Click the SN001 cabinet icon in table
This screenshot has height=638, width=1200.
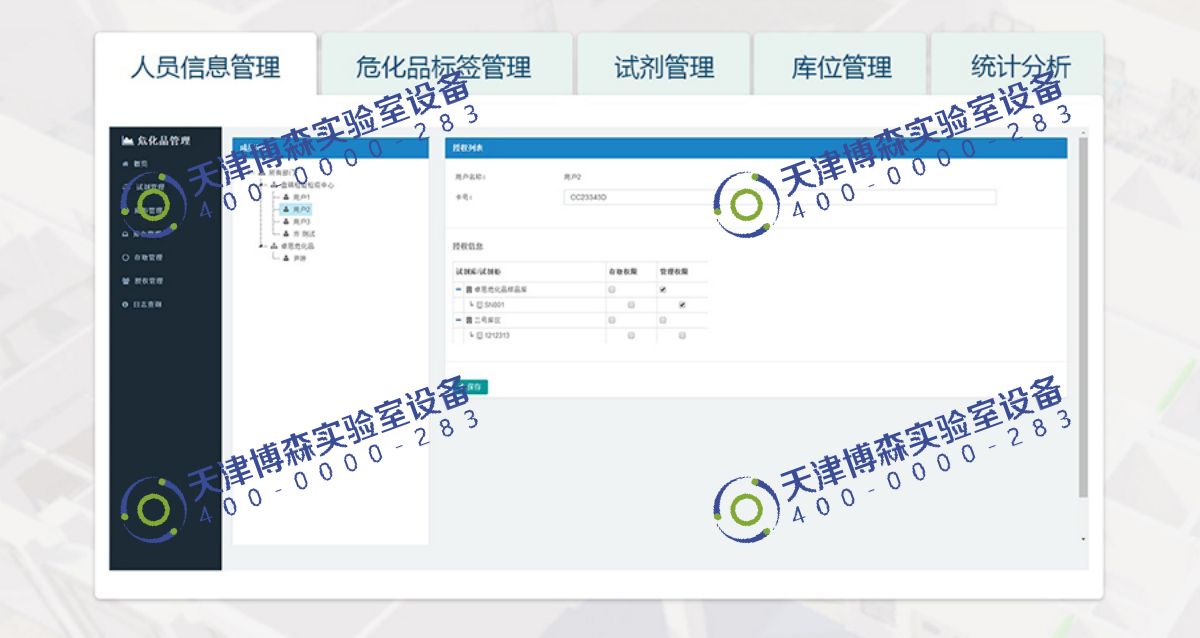(x=480, y=304)
